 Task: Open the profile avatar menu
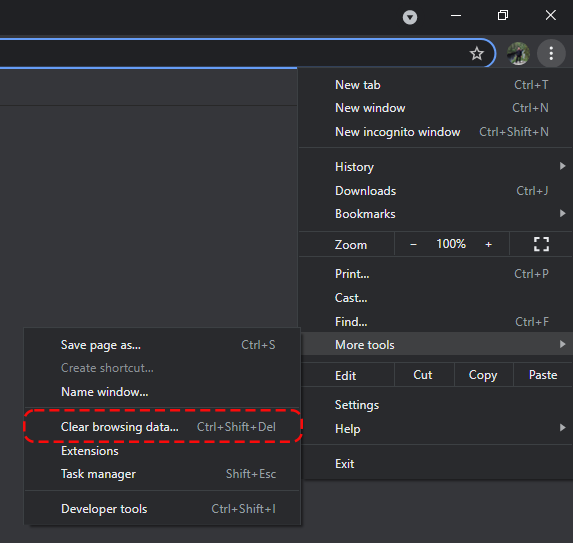pyautogui.click(x=518, y=53)
